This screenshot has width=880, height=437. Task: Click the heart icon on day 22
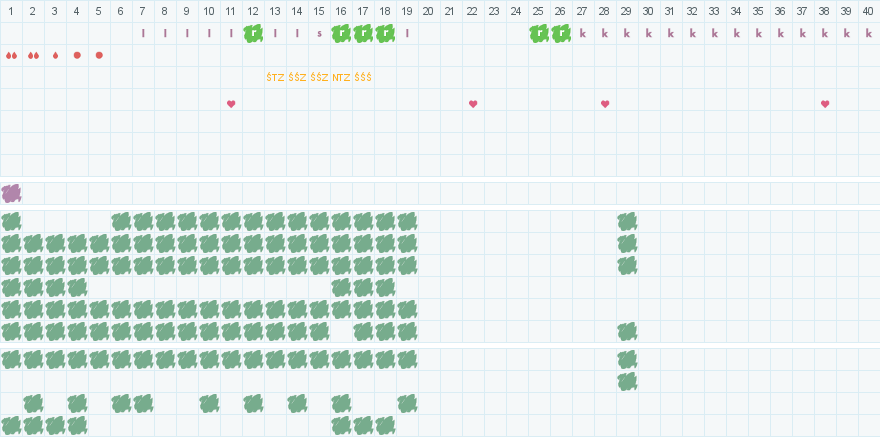point(473,104)
